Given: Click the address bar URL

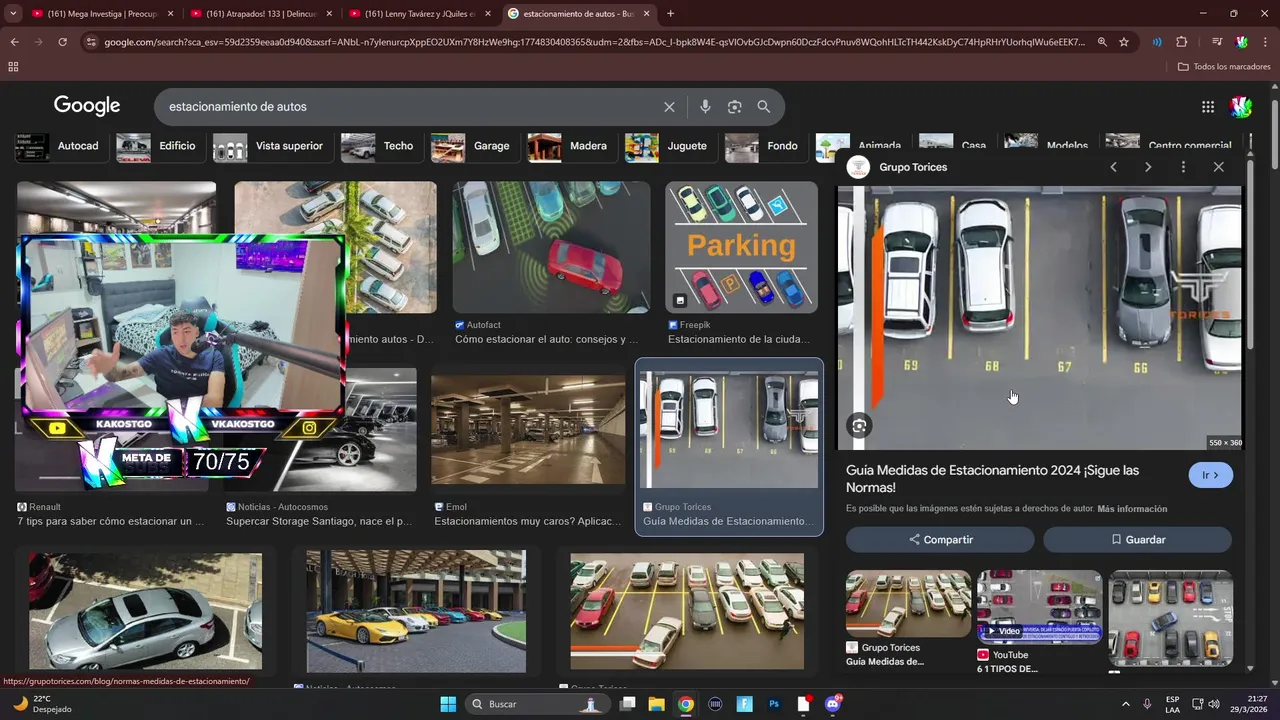Looking at the screenshot, I should pyautogui.click(x=594, y=42).
